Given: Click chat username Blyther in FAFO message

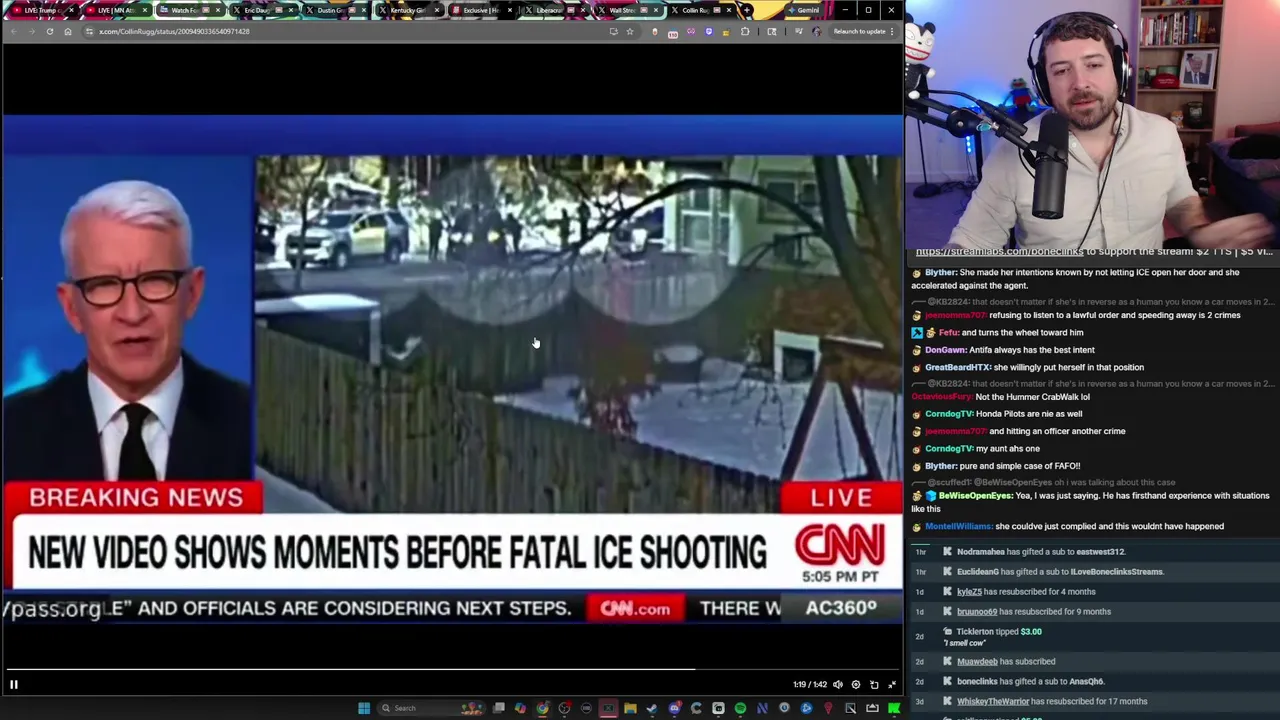Looking at the screenshot, I should [940, 466].
